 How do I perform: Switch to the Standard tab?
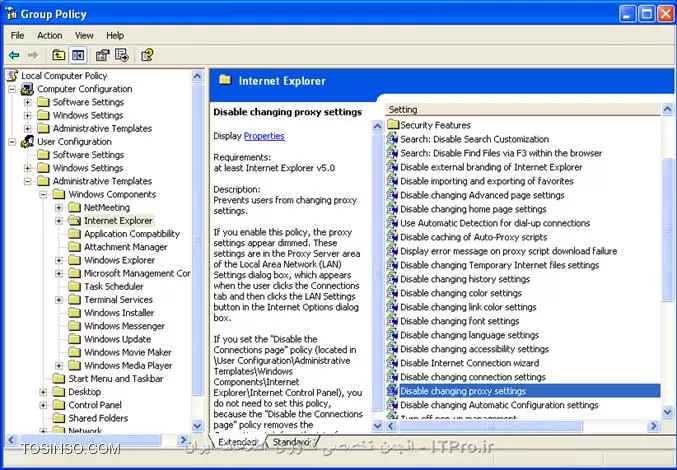click(x=292, y=442)
